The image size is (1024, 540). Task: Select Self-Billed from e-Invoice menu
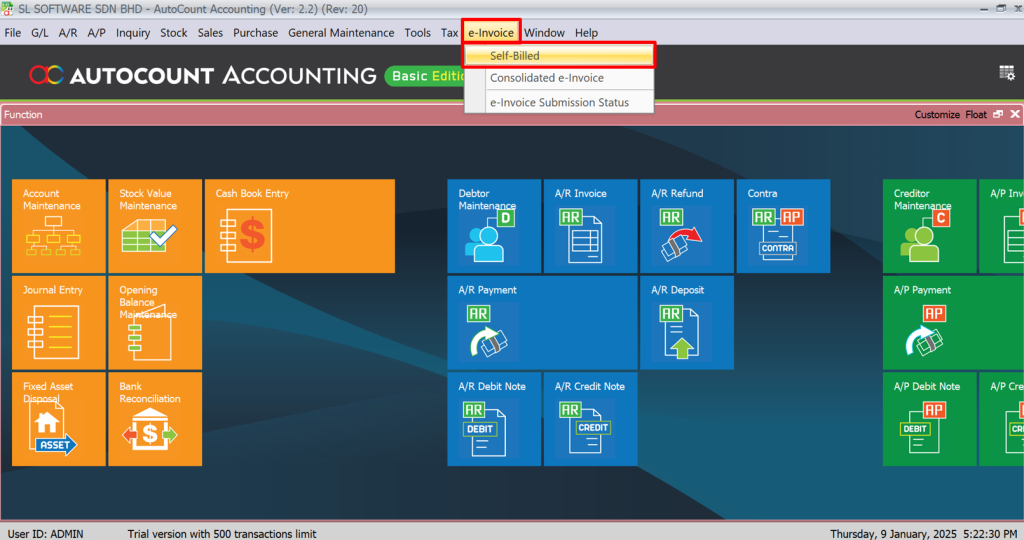[559, 56]
